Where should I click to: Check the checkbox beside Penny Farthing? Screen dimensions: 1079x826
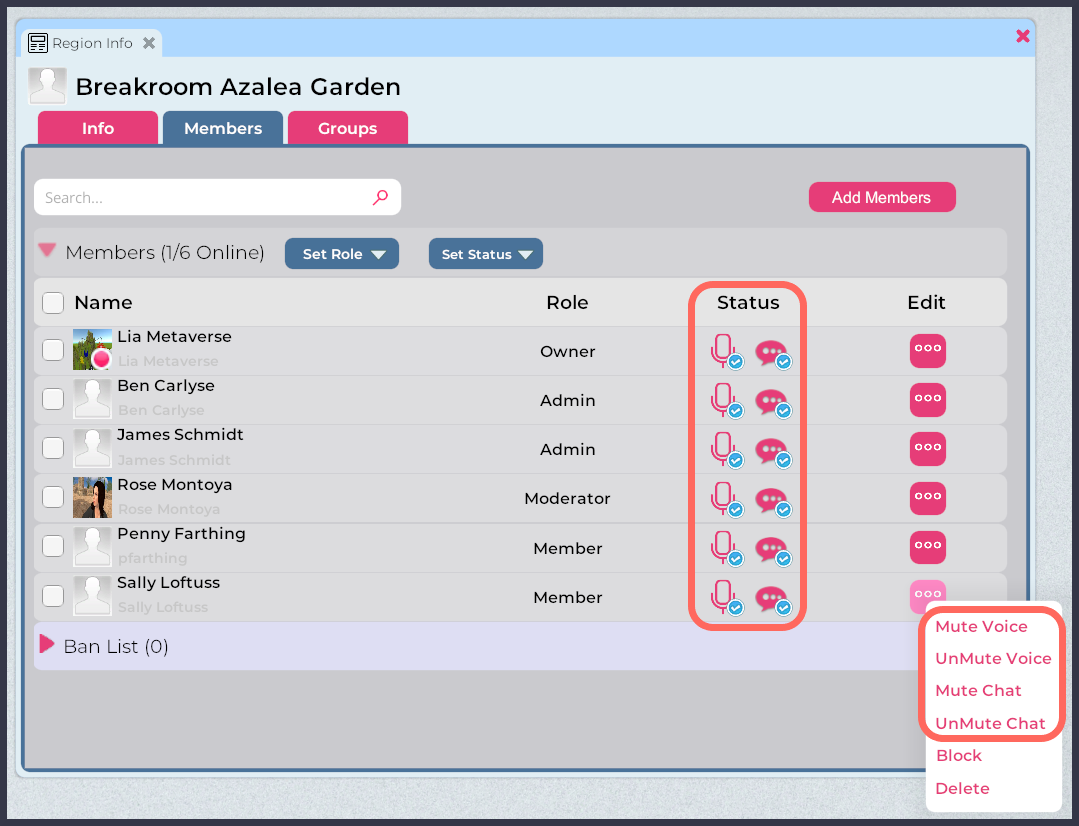click(52, 545)
